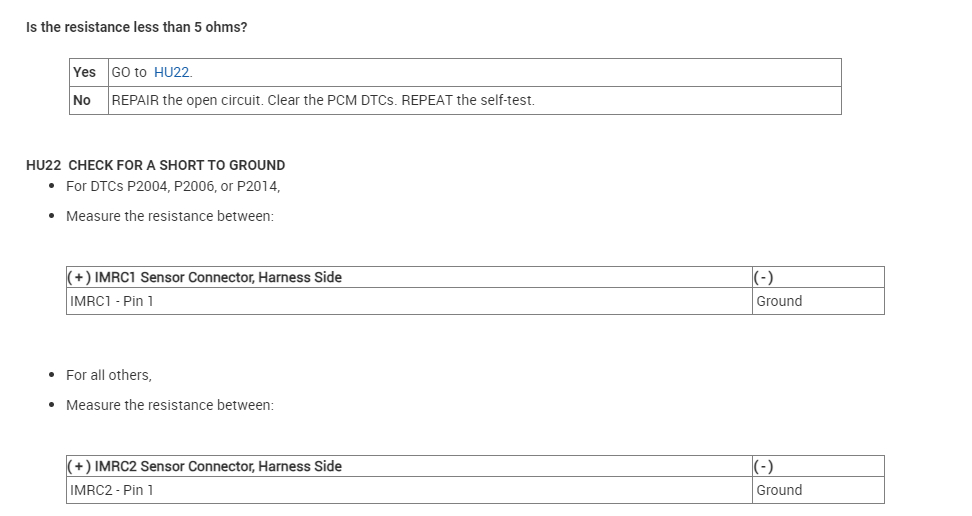
Task: Click the "GO to" text in Yes row
Action: [129, 73]
